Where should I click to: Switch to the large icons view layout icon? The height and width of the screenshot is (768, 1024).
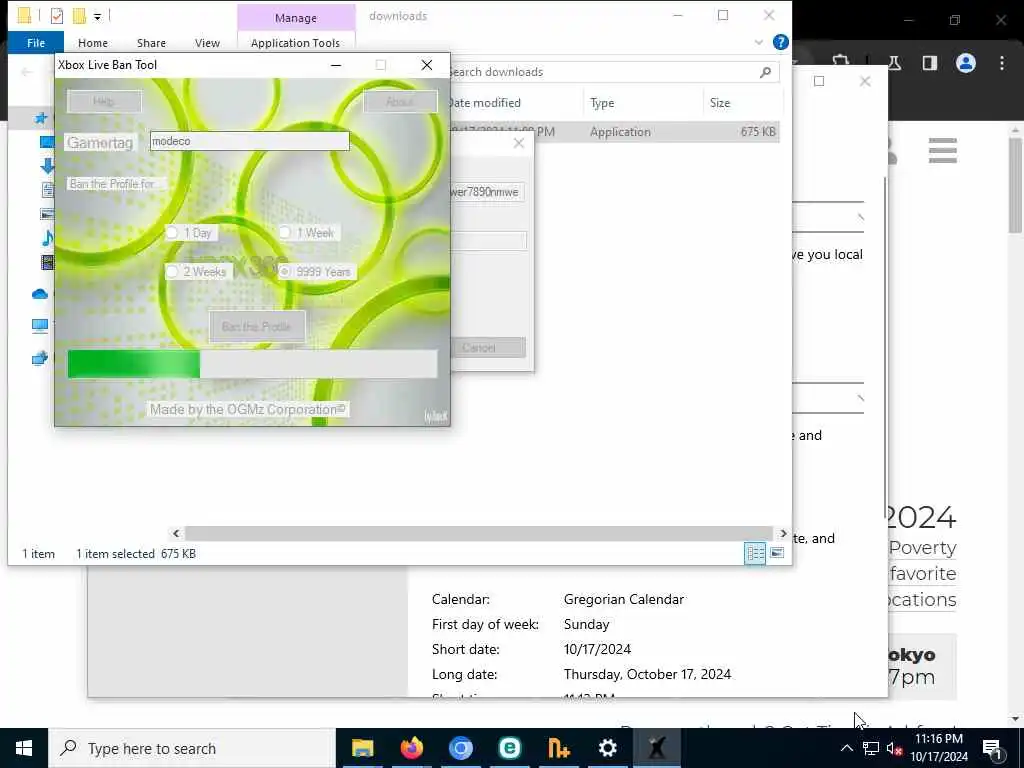(777, 553)
